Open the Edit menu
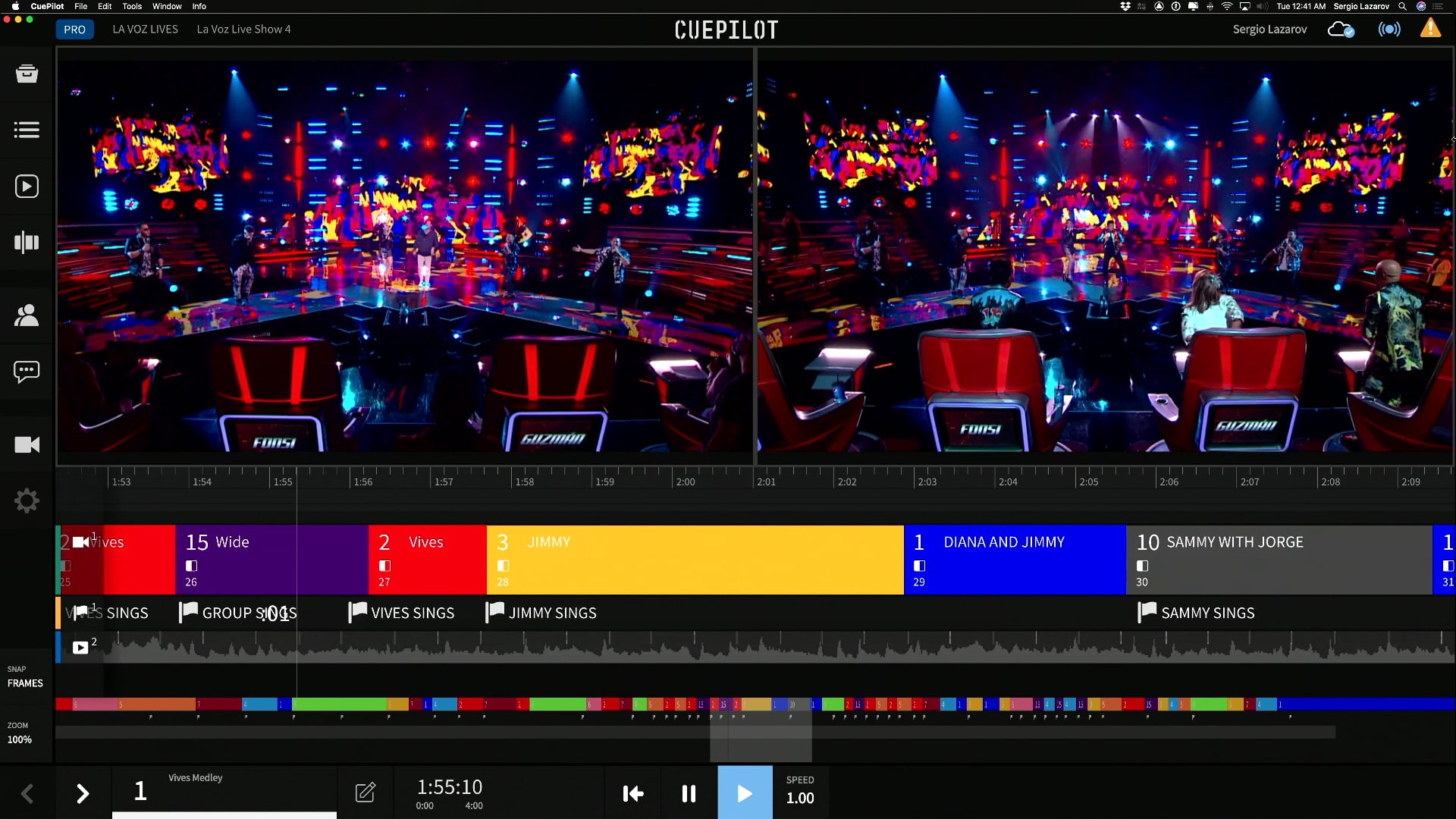The width and height of the screenshot is (1456, 819). pos(105,6)
